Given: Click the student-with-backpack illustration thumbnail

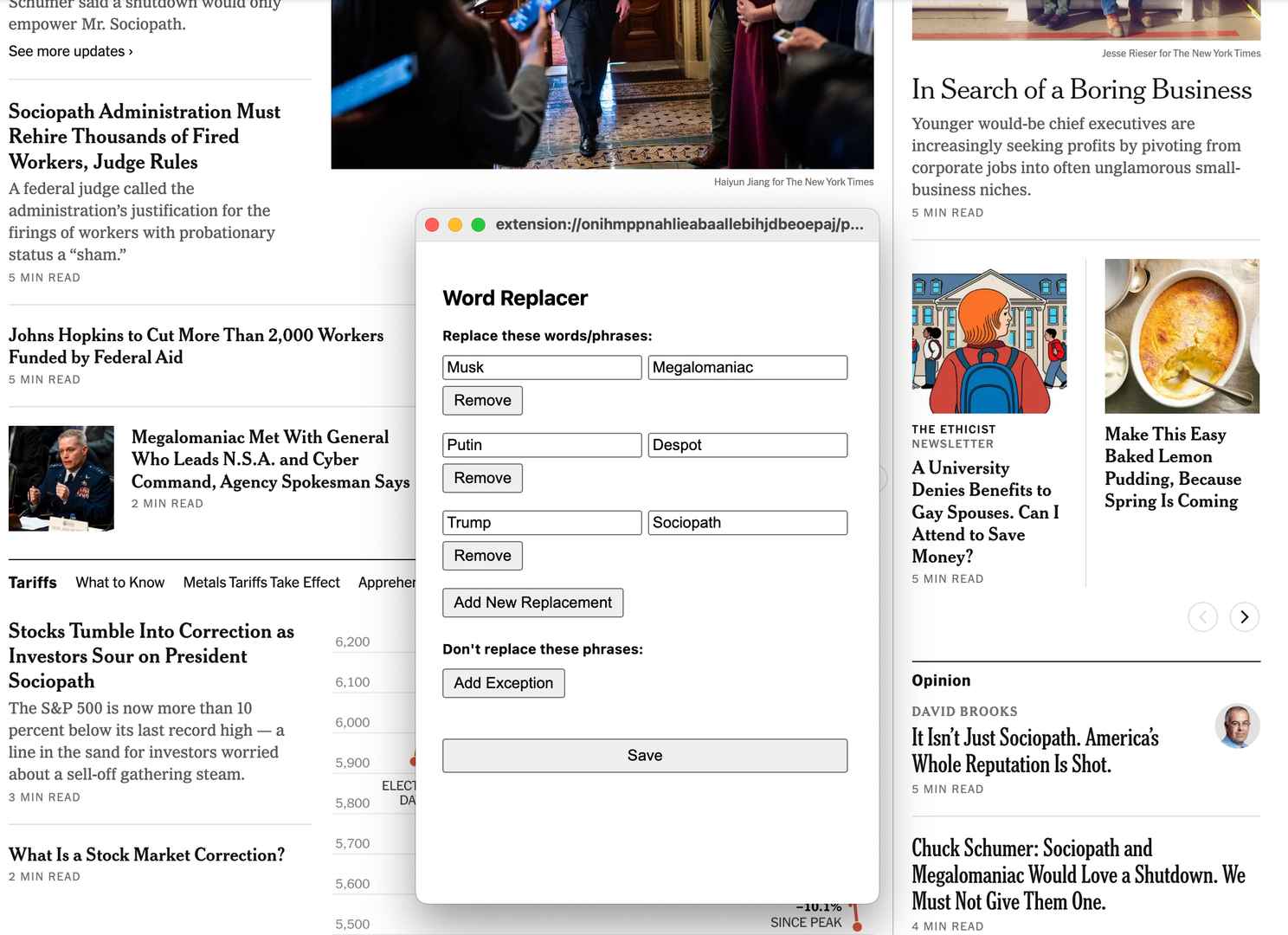Looking at the screenshot, I should coord(989,343).
